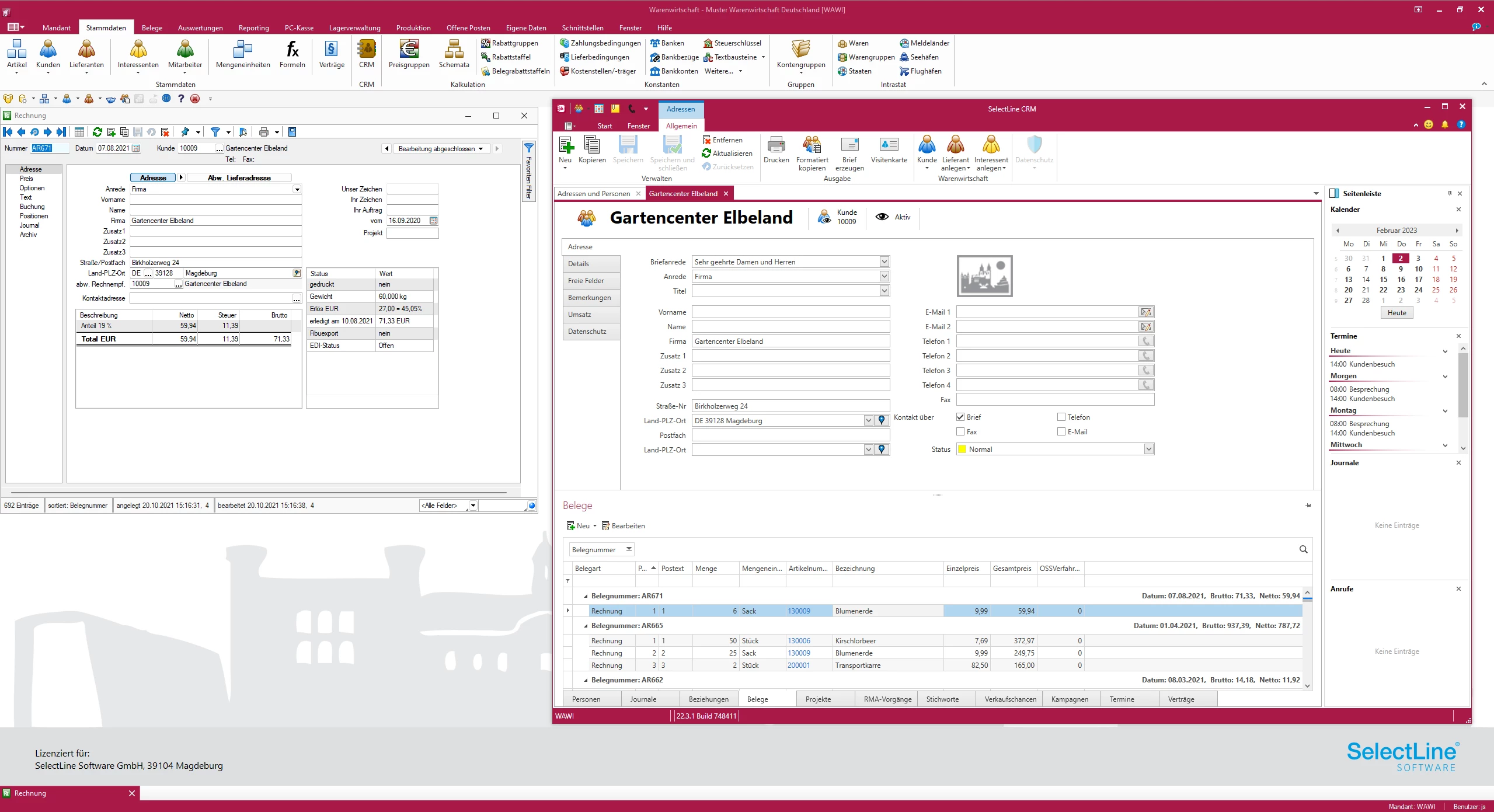This screenshot has height=812, width=1494.
Task: Click the Brief erzeugen icon
Action: pos(849,154)
